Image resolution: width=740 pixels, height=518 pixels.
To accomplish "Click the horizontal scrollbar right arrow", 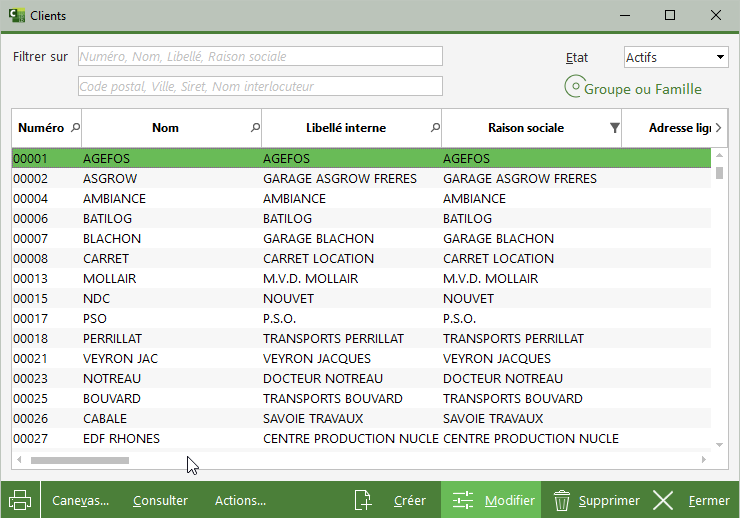I will [704, 460].
